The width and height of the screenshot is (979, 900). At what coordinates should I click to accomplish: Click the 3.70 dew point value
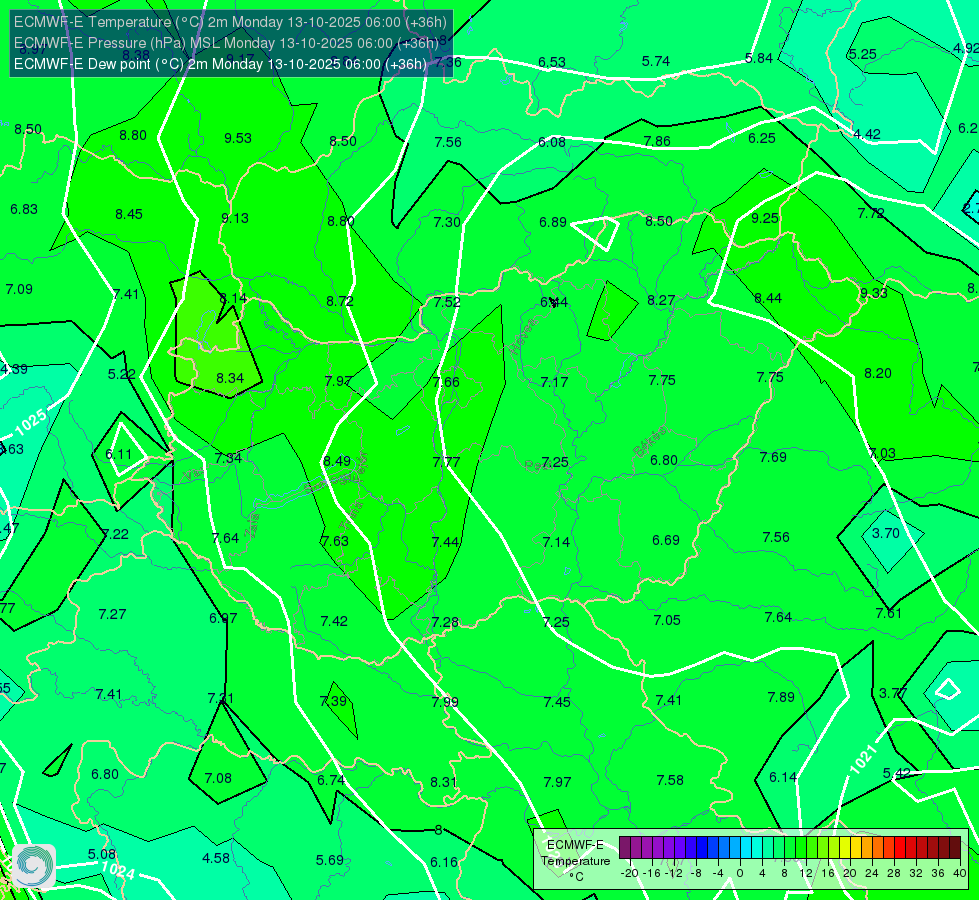pyautogui.click(x=885, y=533)
